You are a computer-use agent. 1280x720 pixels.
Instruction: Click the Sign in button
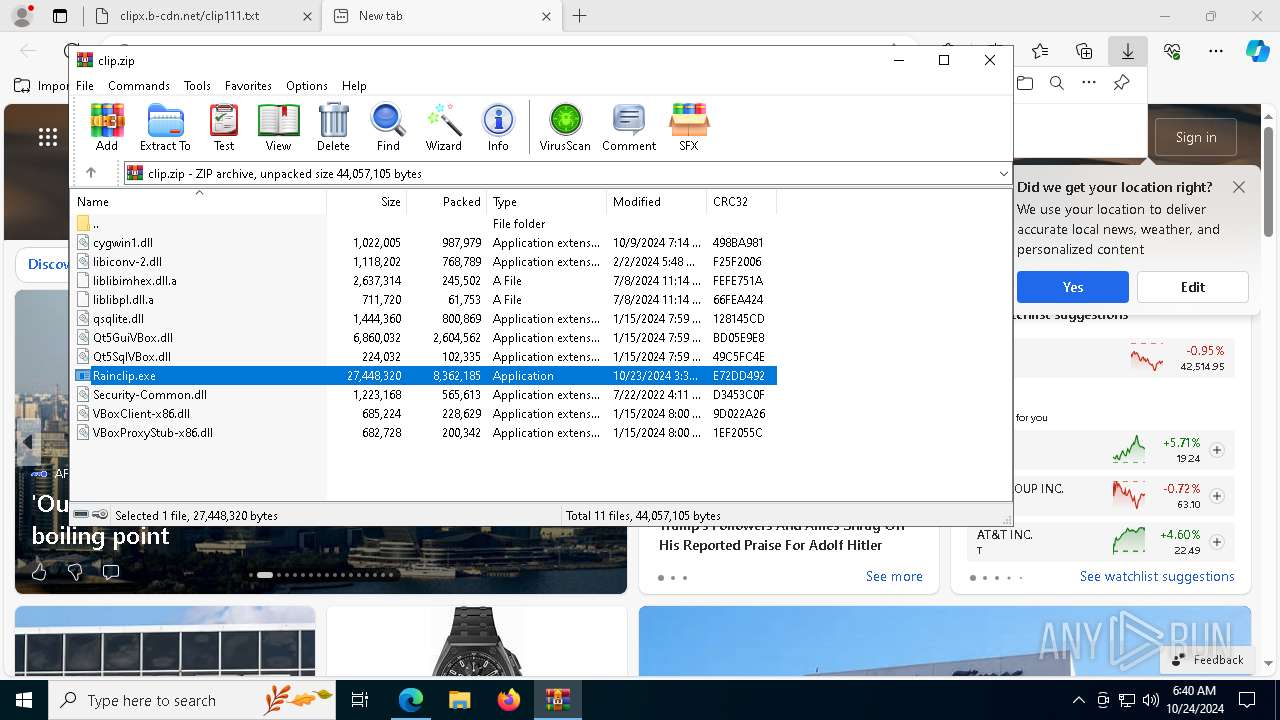1196,137
